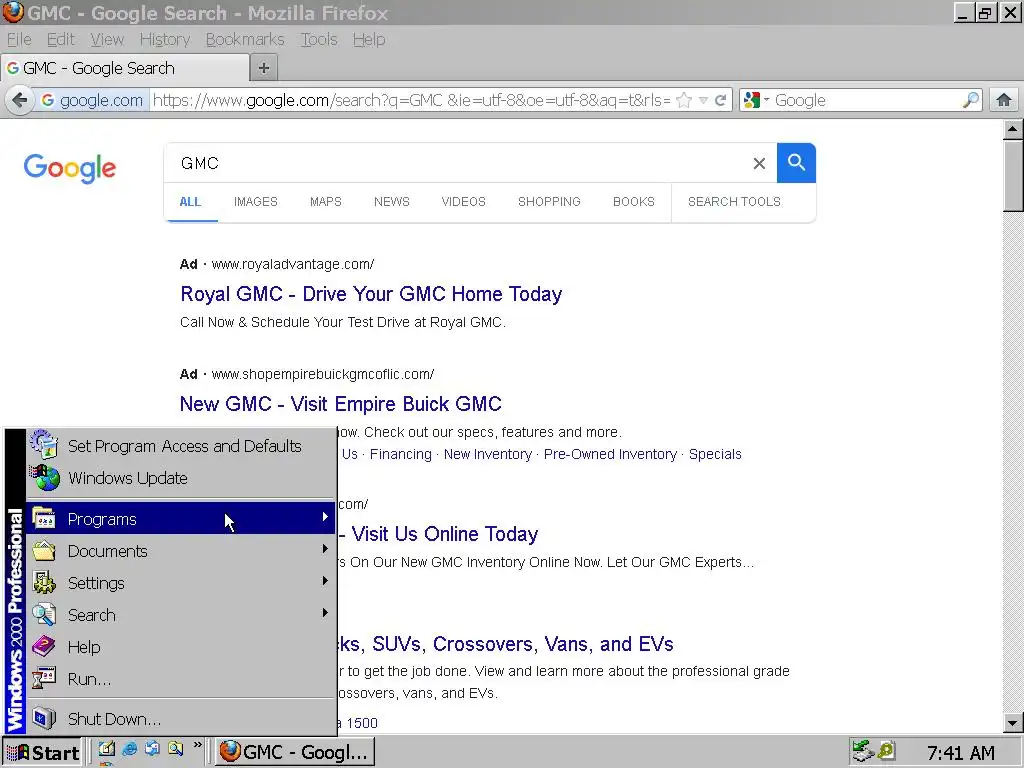Click the Set Program Access and Defaults icon

pyautogui.click(x=44, y=445)
